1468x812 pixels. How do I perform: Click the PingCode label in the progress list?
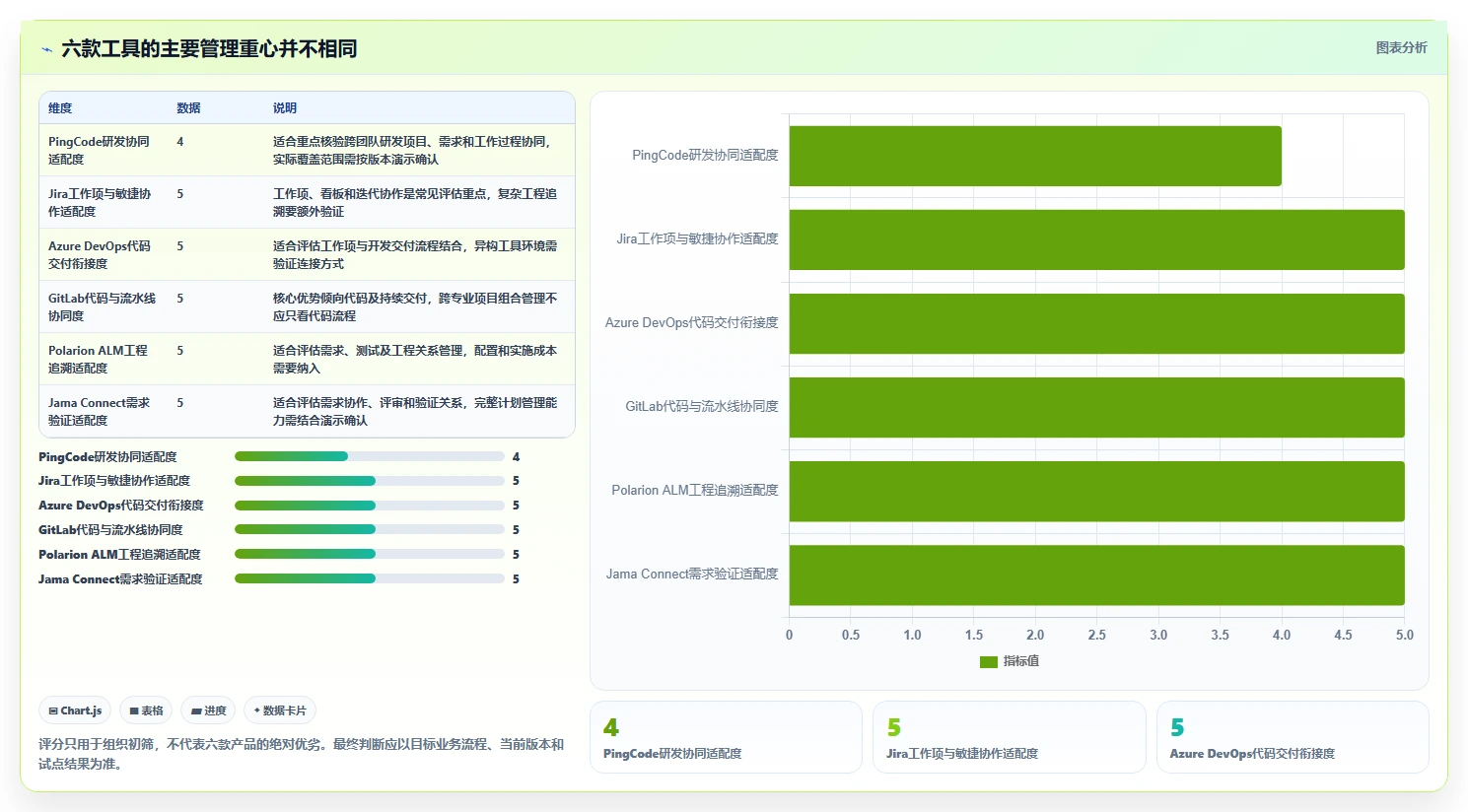click(107, 457)
